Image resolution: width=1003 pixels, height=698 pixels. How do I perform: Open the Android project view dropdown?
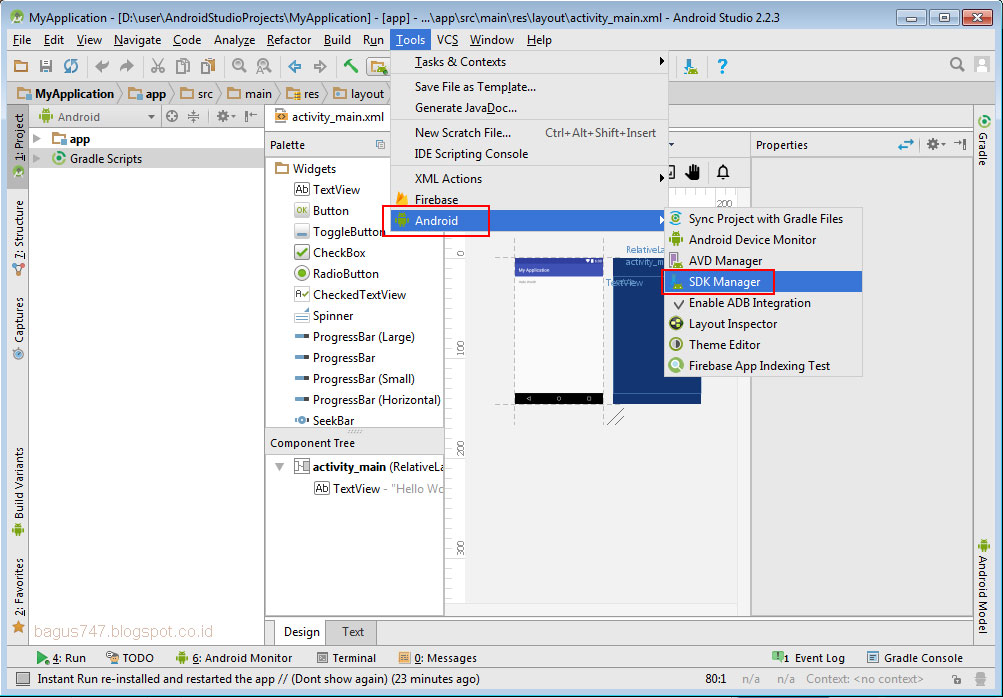click(x=98, y=116)
